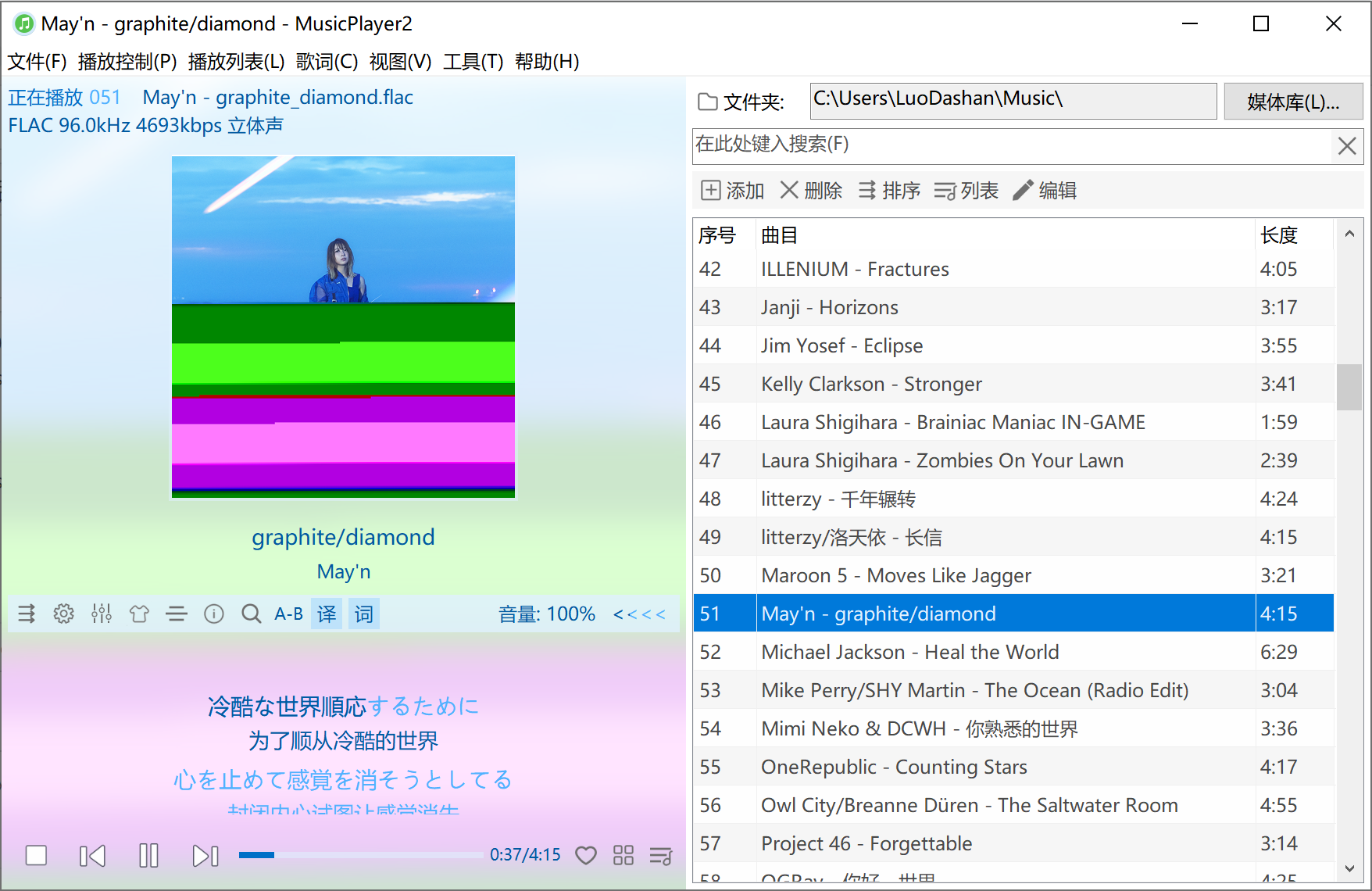Click the skin (shirt) icon
Viewport: 1372px width, 891px height.
coord(139,614)
